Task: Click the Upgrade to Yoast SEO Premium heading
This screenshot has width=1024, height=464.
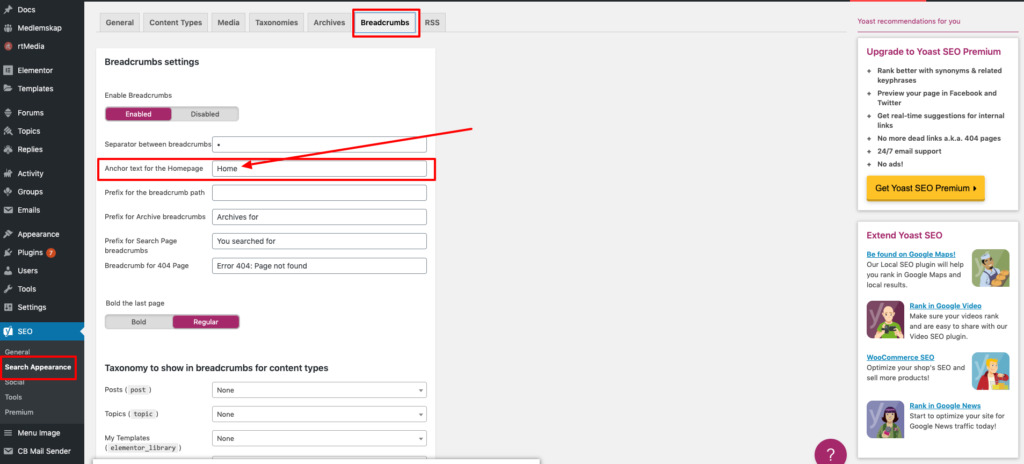Action: click(x=933, y=52)
